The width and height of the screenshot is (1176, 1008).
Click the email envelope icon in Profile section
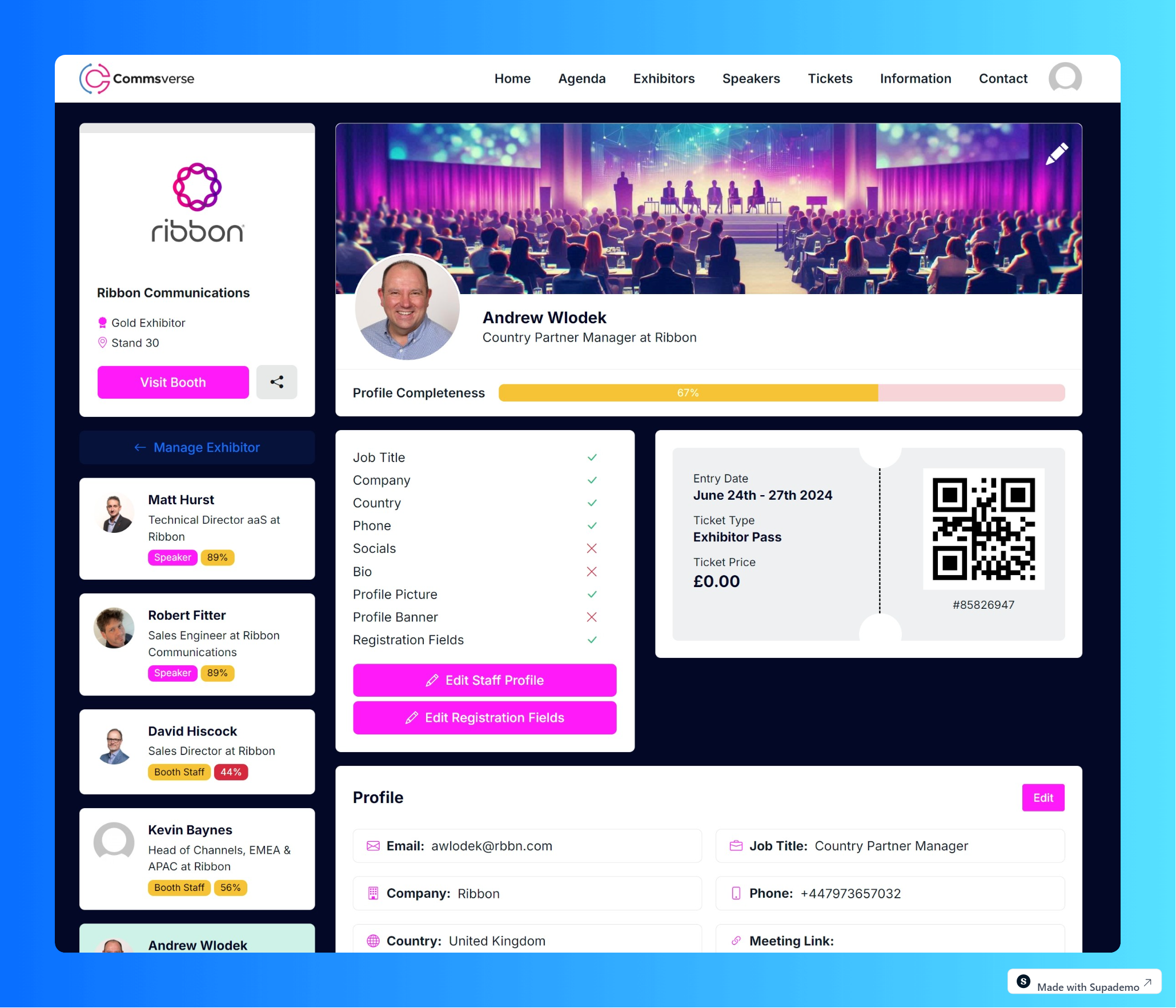(x=373, y=846)
